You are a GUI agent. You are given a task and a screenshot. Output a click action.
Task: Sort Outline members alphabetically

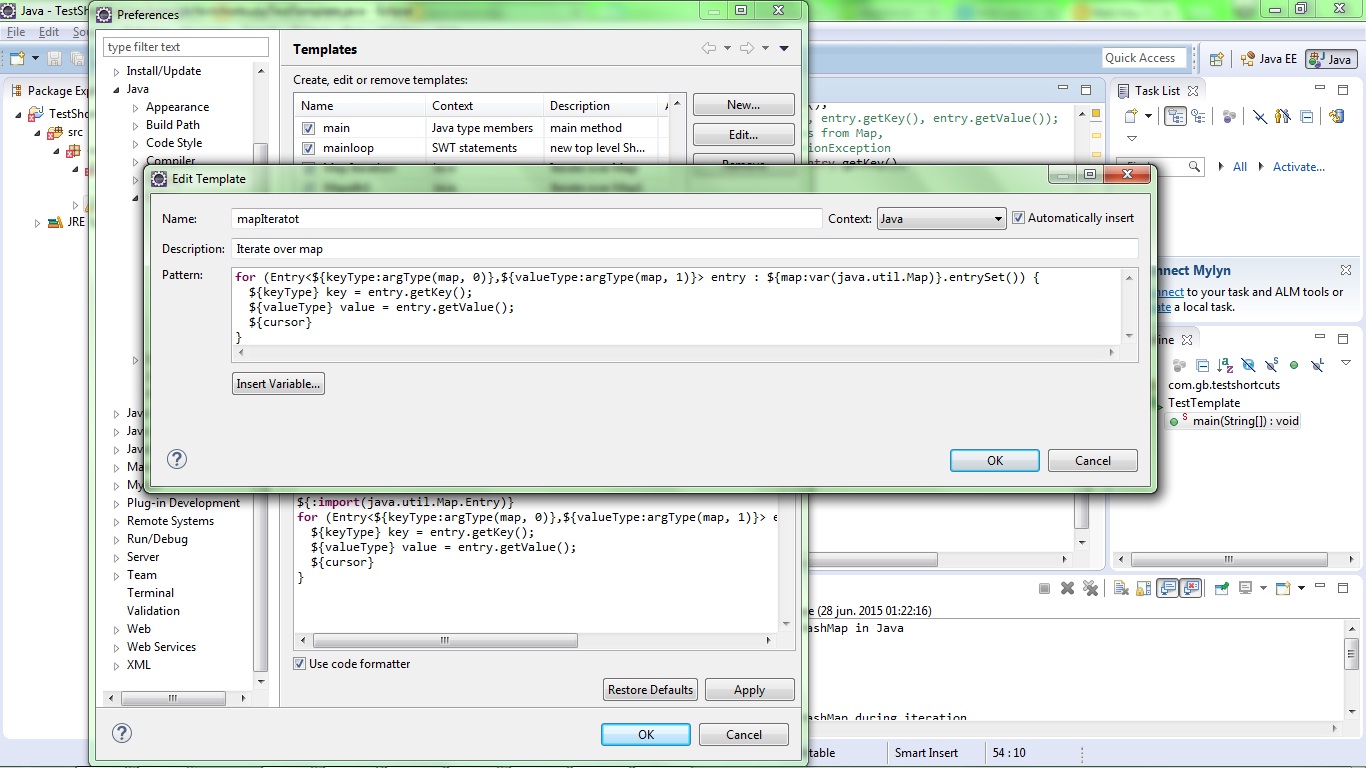1224,364
